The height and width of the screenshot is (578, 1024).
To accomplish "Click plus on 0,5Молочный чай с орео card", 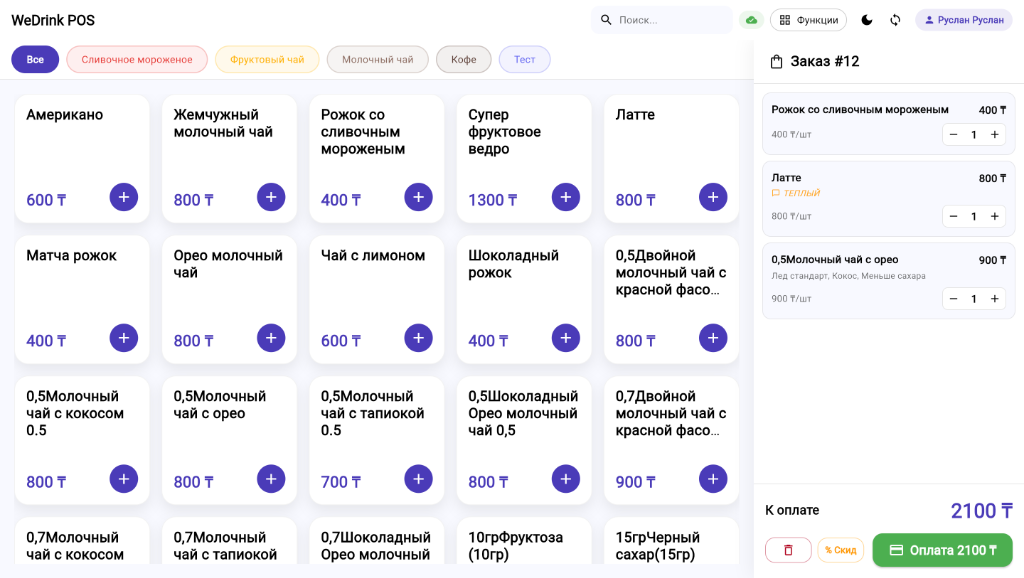I will [271, 479].
